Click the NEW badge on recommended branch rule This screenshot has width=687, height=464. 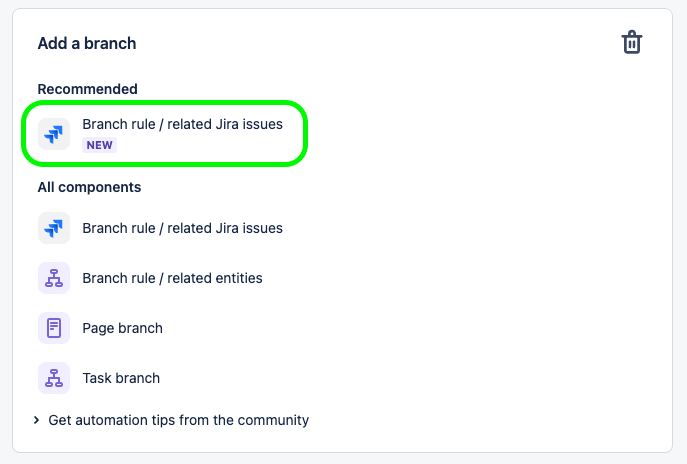click(x=99, y=145)
